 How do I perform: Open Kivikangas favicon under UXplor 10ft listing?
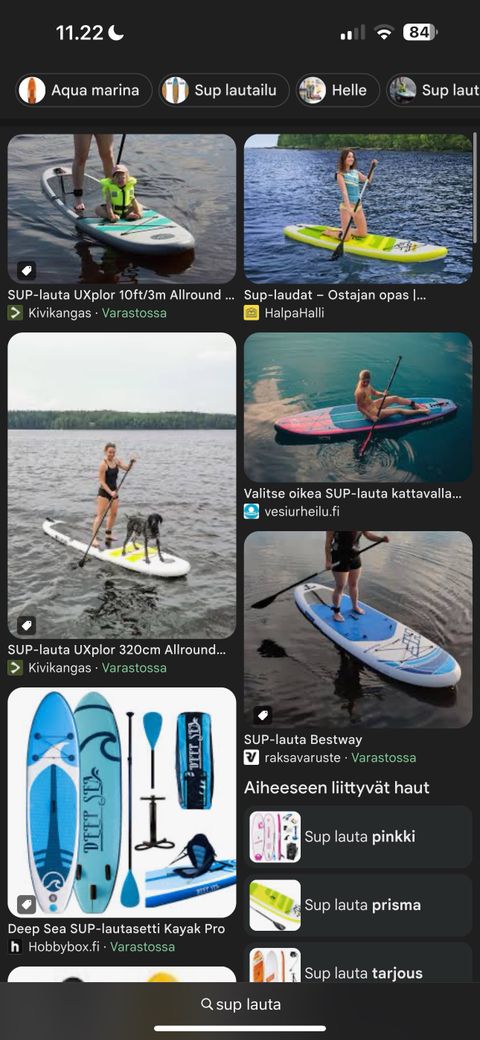pyautogui.click(x=15, y=313)
